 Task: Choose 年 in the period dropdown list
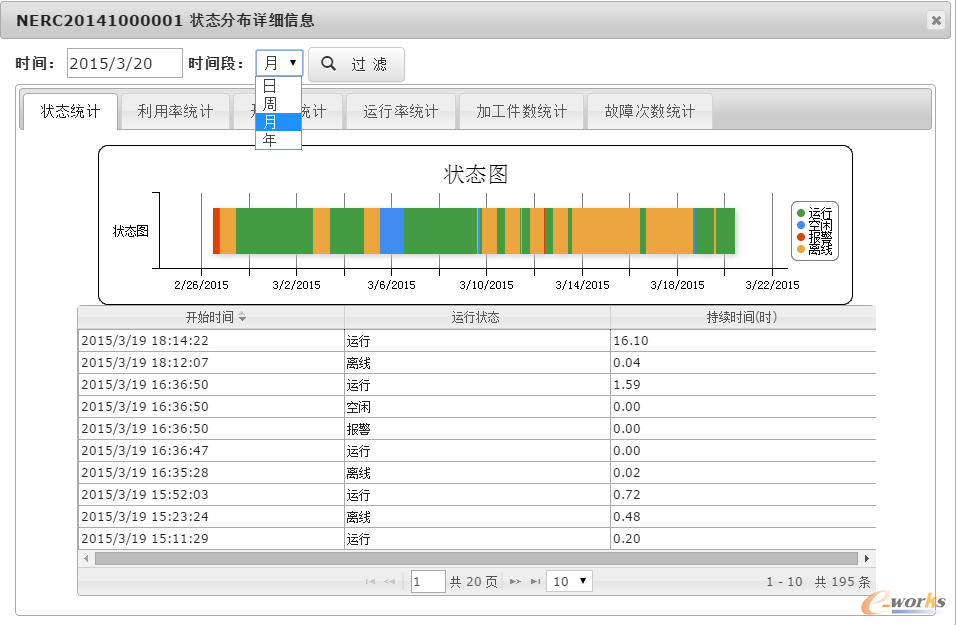(x=279, y=140)
